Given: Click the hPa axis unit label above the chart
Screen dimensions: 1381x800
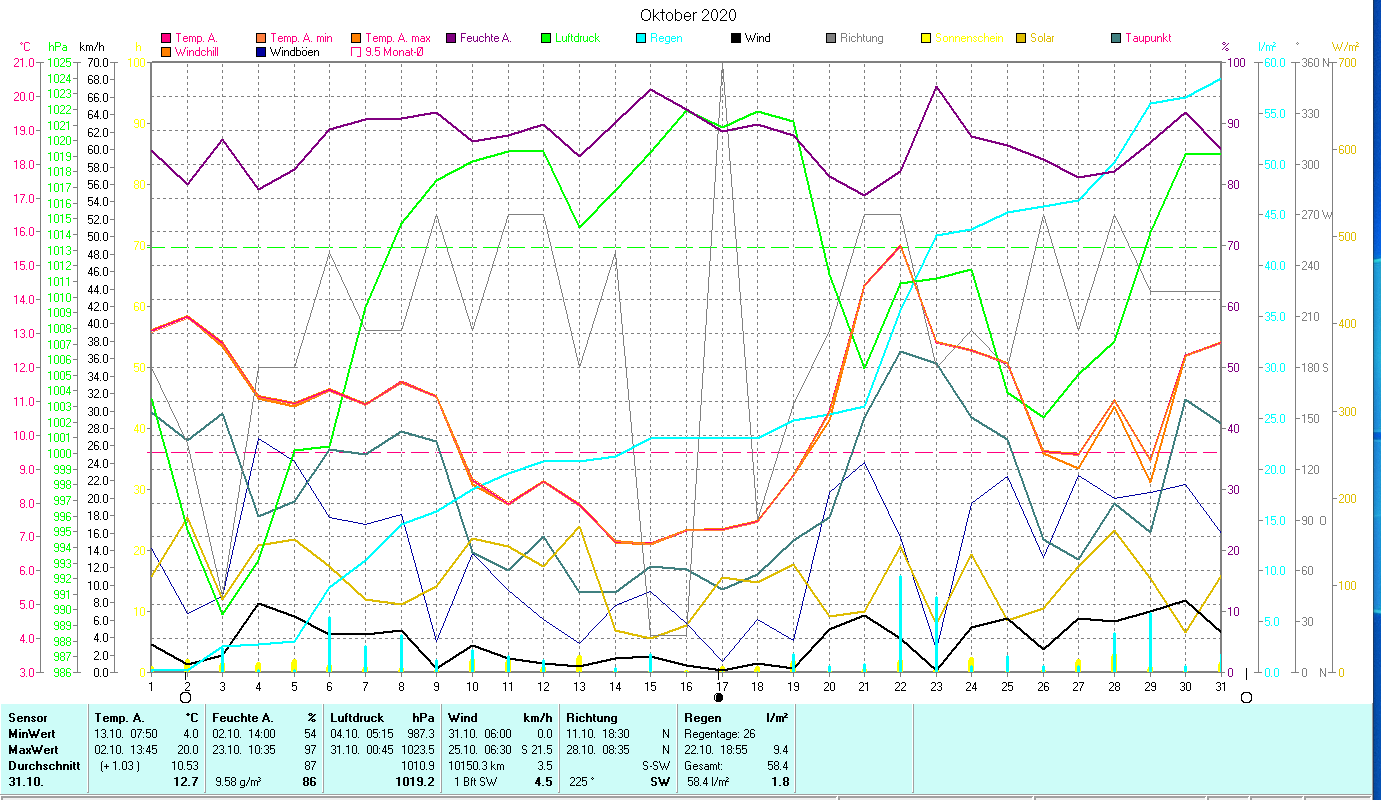Looking at the screenshot, I should coord(58,47).
